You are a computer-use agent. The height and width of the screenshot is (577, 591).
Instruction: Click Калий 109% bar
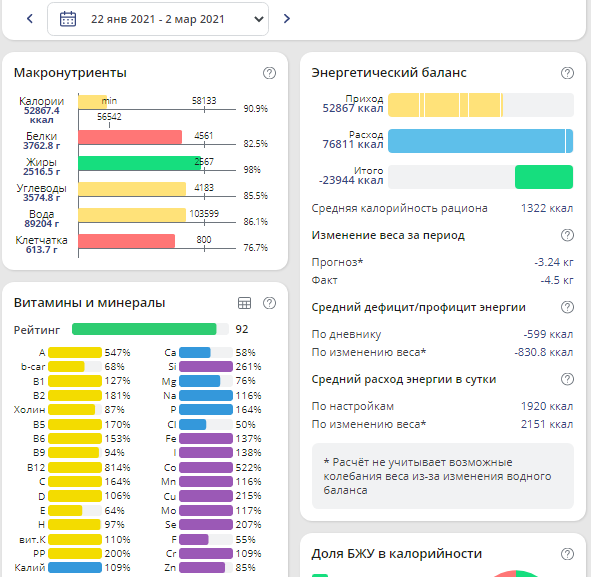point(75,567)
